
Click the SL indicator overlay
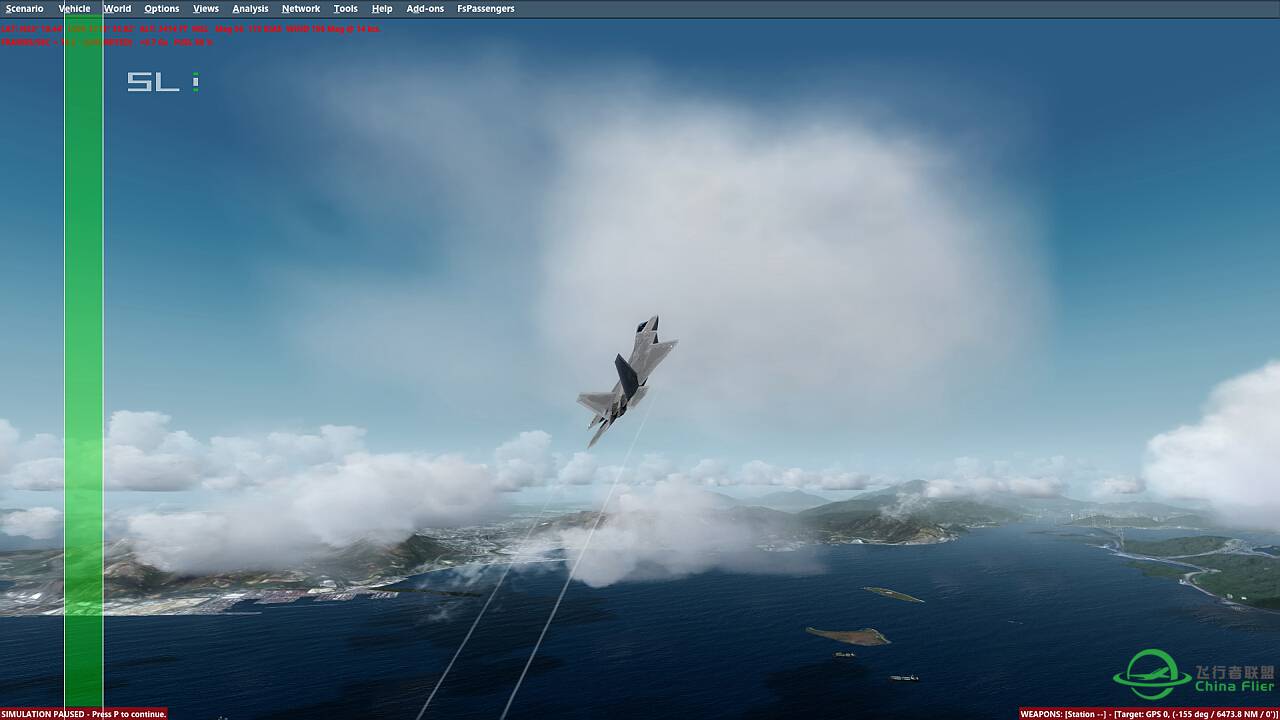162,82
